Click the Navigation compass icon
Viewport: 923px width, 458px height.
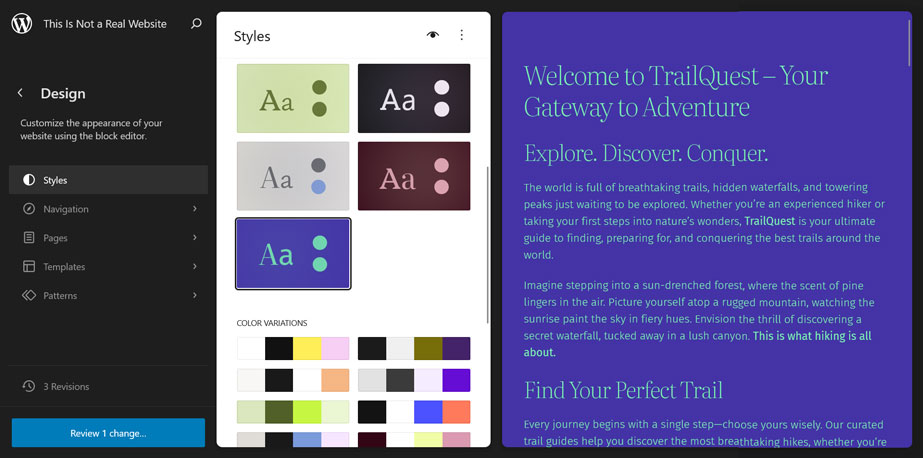(x=29, y=209)
